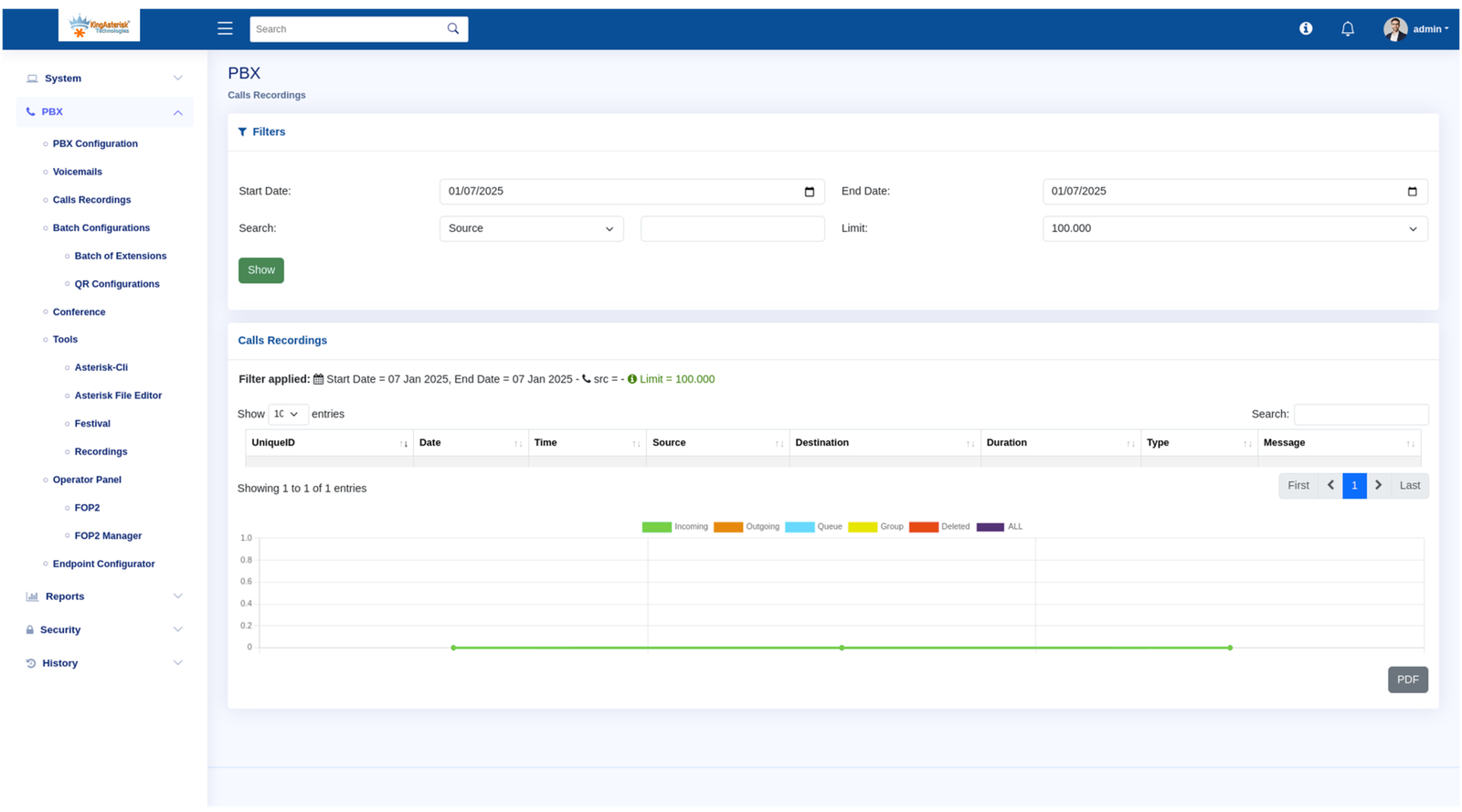Expand the System sidebar section
Viewport: 1462px width, 812px height.
tap(105, 79)
